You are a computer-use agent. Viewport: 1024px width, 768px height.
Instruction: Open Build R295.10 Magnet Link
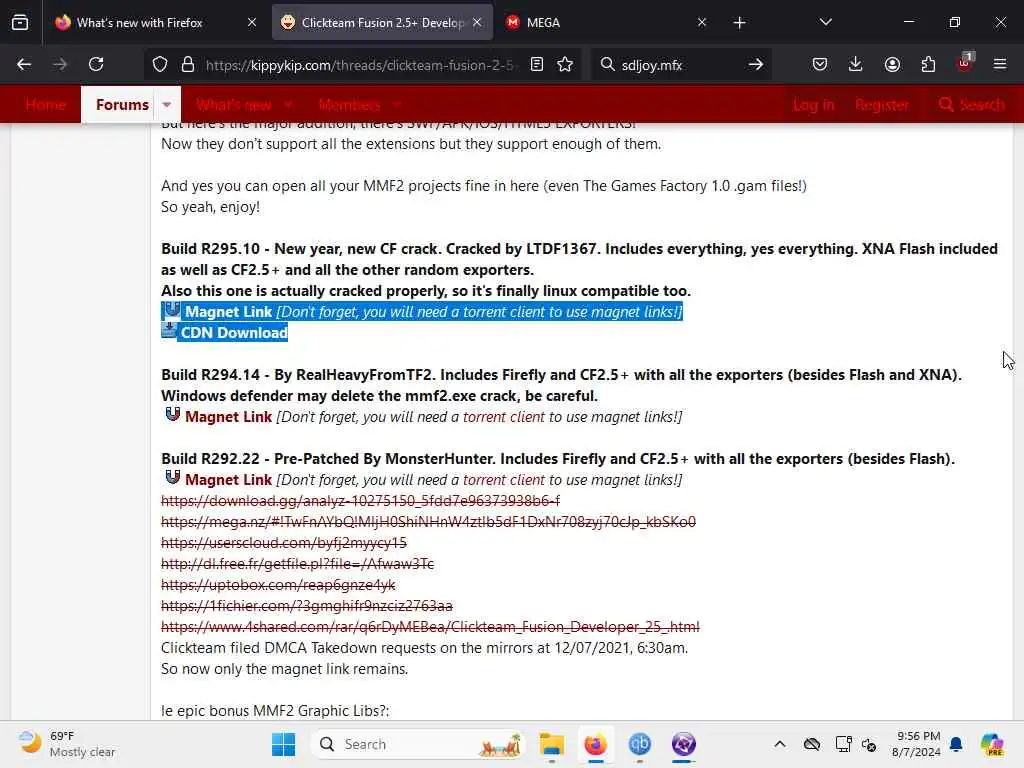click(229, 312)
